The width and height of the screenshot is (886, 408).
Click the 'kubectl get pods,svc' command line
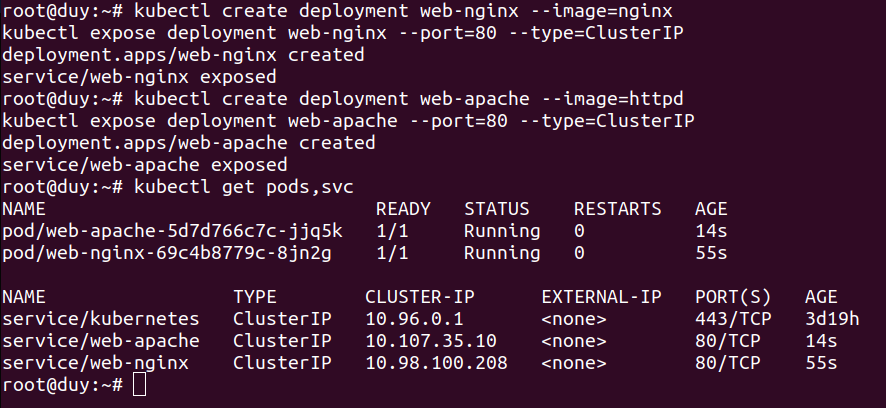pos(244,187)
